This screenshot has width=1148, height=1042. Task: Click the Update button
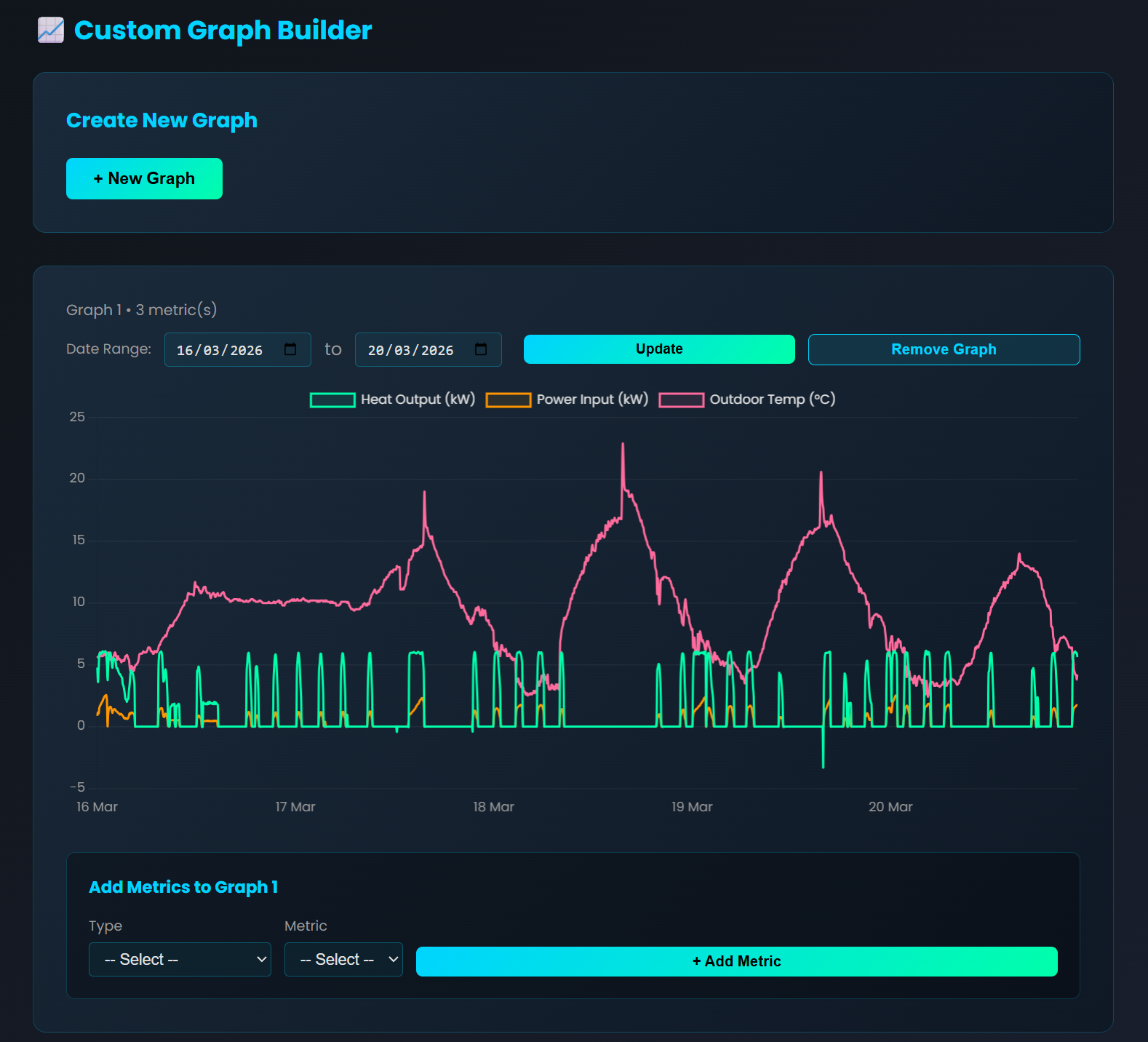point(659,349)
